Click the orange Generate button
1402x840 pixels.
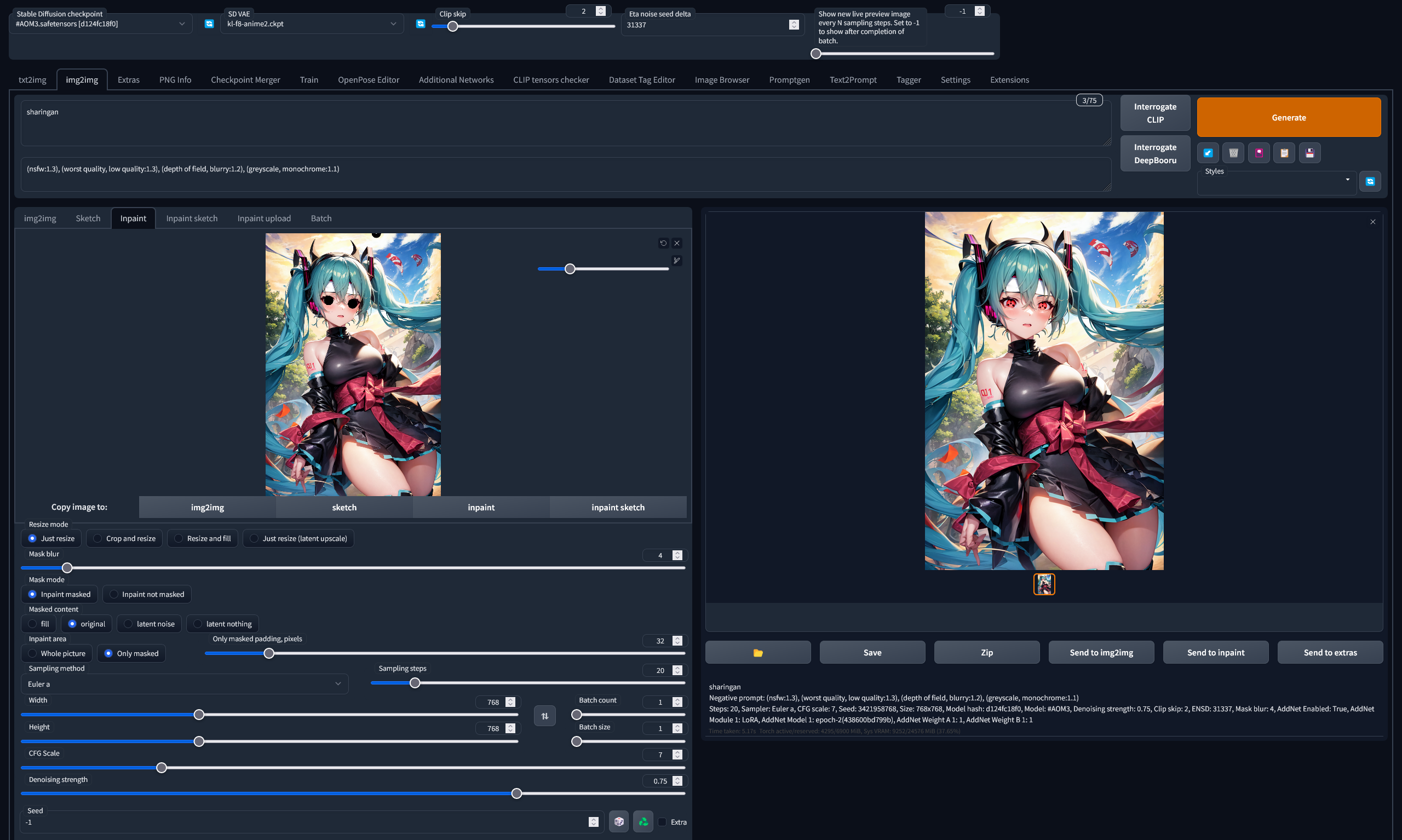coord(1288,117)
